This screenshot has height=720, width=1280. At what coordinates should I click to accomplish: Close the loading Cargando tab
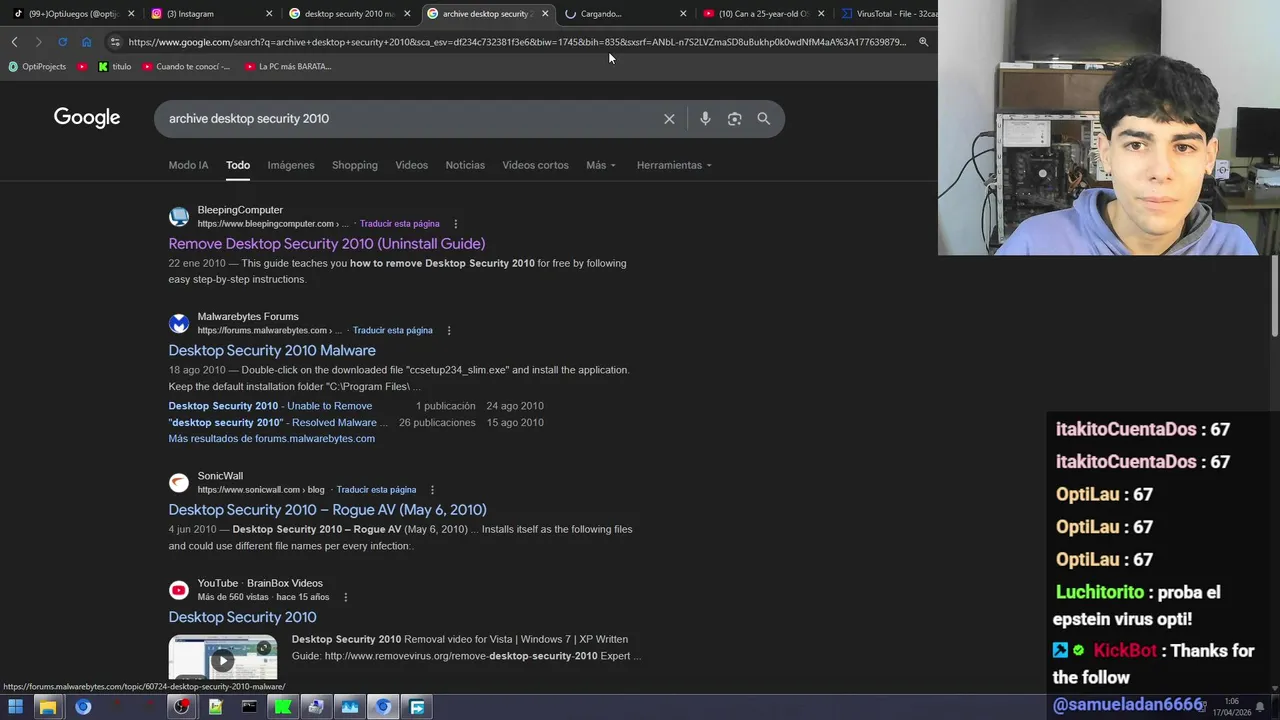[683, 14]
